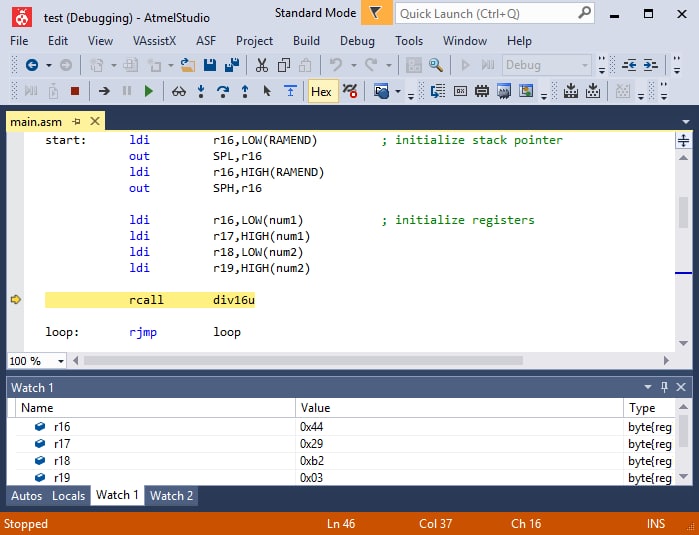
Task: Open the active files dropdown at tab row end
Action: 686,122
